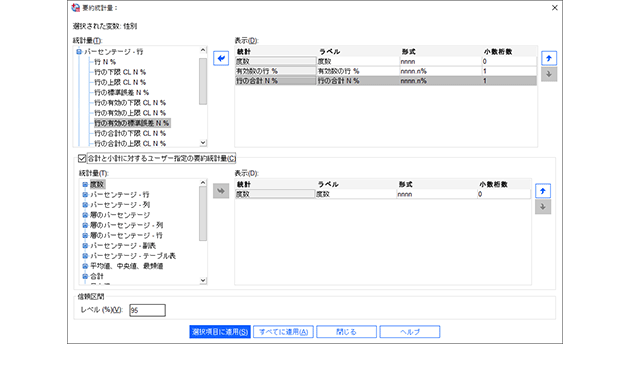Click the up scroll arrow in the custom totals tree scrollbar

(x=203, y=183)
